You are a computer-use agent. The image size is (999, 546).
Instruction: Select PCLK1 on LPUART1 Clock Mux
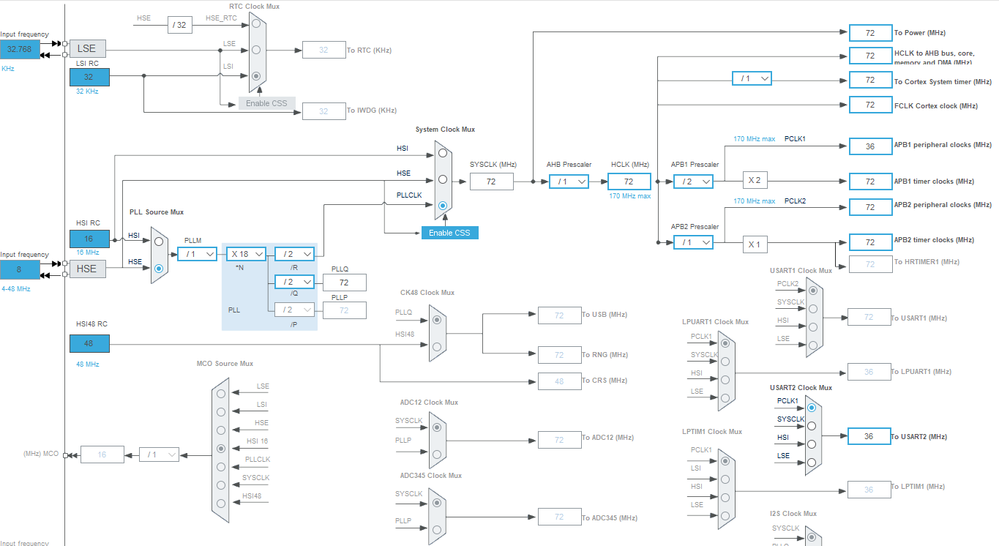[725, 343]
